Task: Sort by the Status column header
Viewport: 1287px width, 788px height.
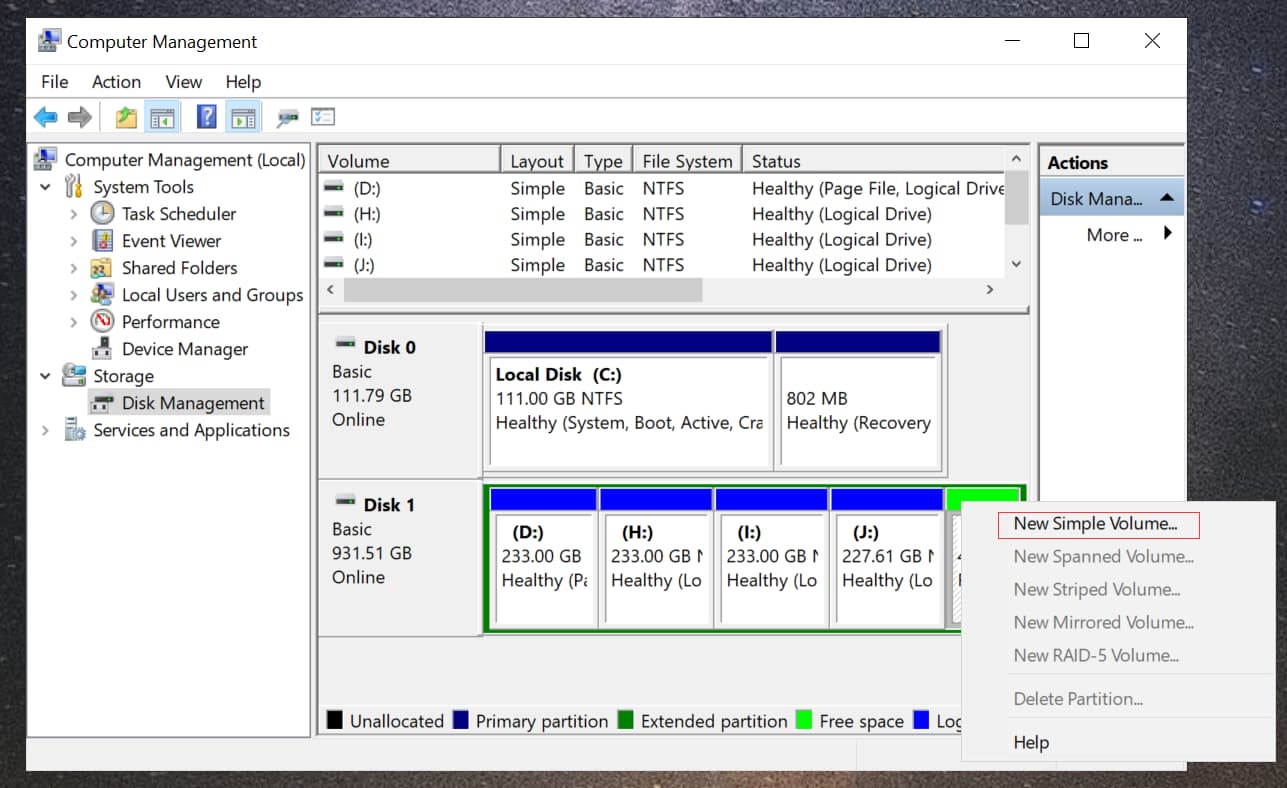Action: tap(873, 161)
